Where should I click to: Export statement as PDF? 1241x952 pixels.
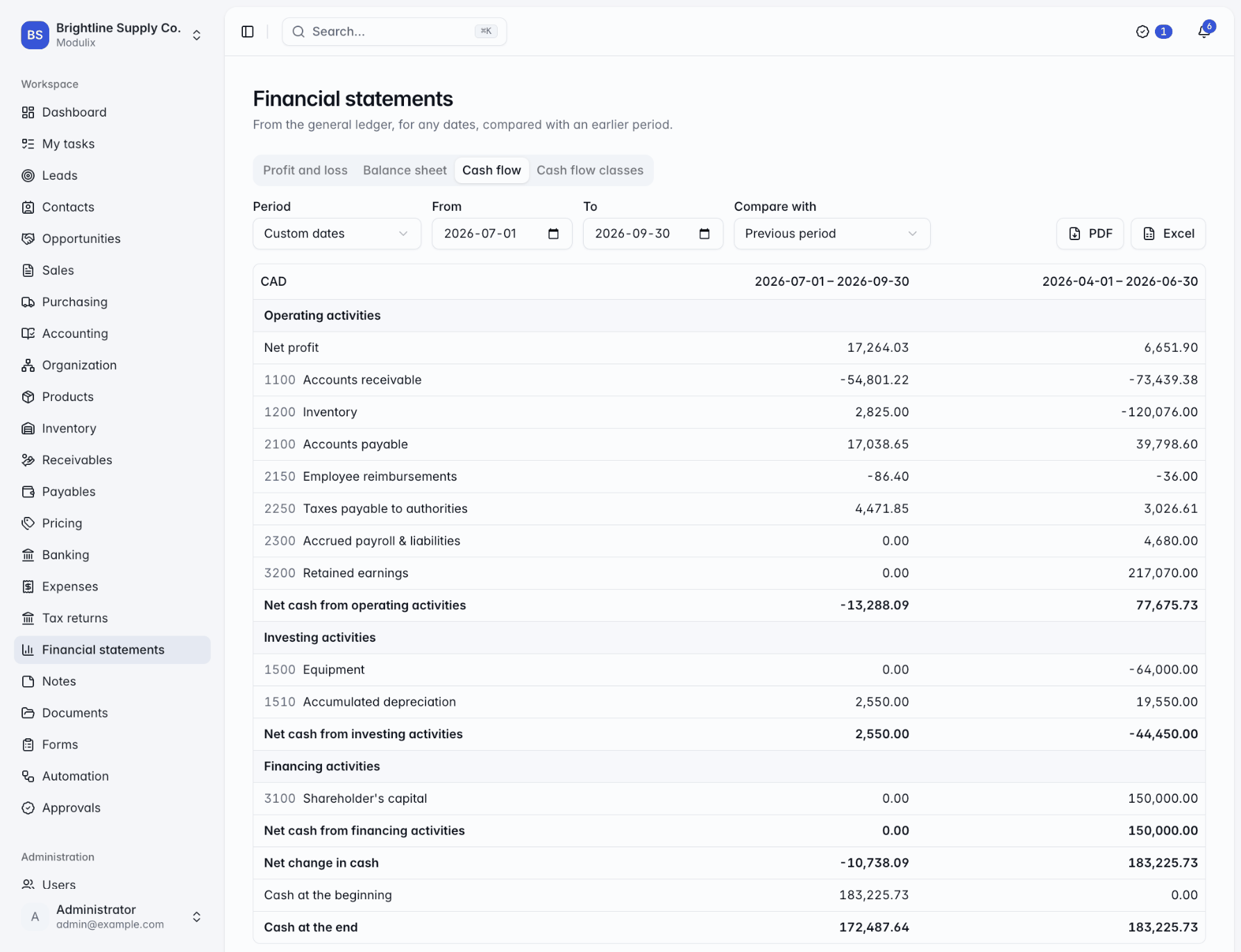[x=1090, y=234]
